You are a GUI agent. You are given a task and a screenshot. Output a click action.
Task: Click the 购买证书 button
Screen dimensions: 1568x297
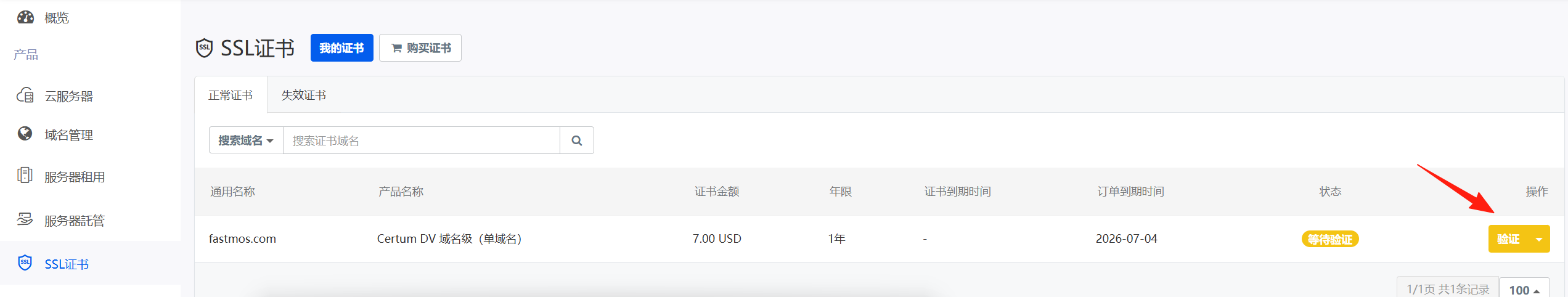[420, 48]
